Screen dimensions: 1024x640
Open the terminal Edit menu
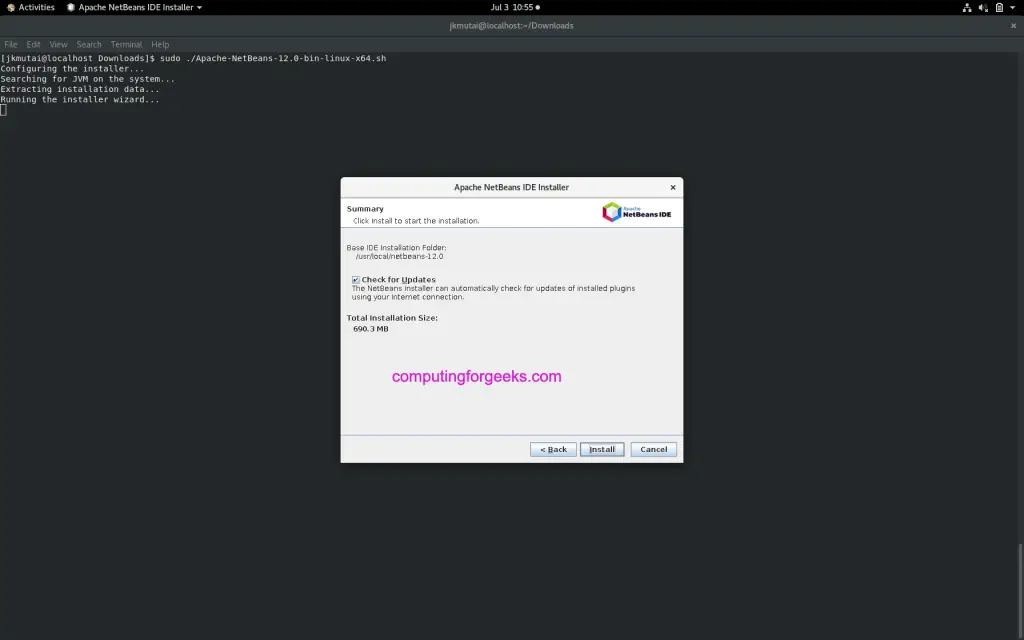[33, 44]
